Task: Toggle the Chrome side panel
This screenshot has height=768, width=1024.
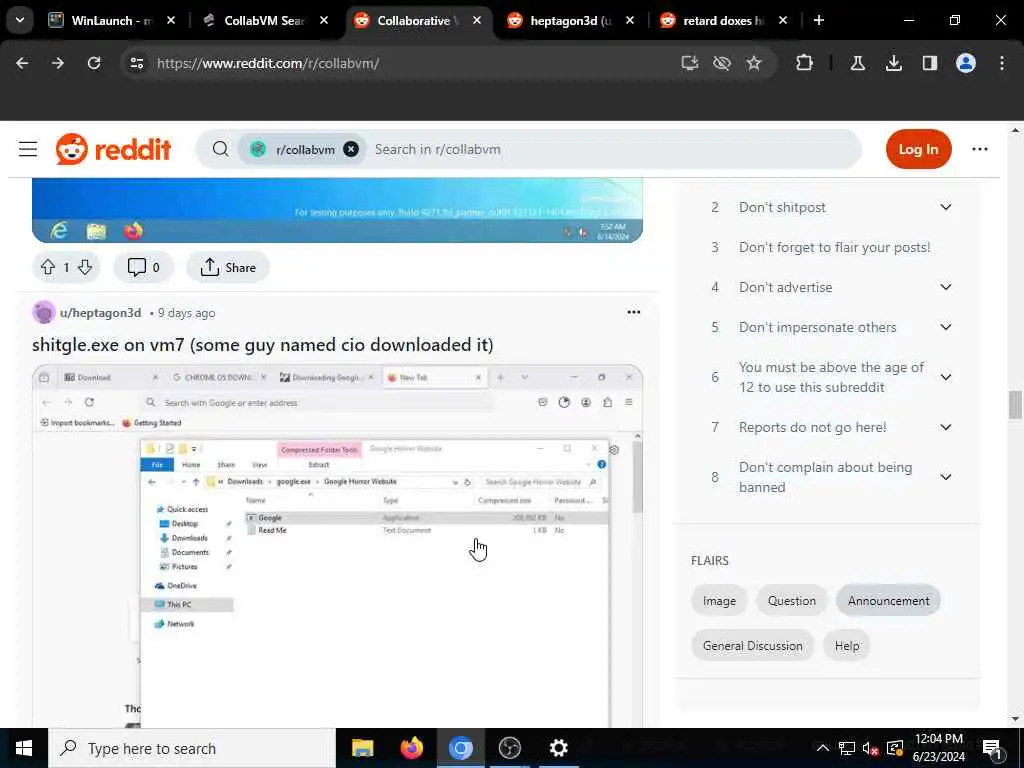Action: point(929,63)
